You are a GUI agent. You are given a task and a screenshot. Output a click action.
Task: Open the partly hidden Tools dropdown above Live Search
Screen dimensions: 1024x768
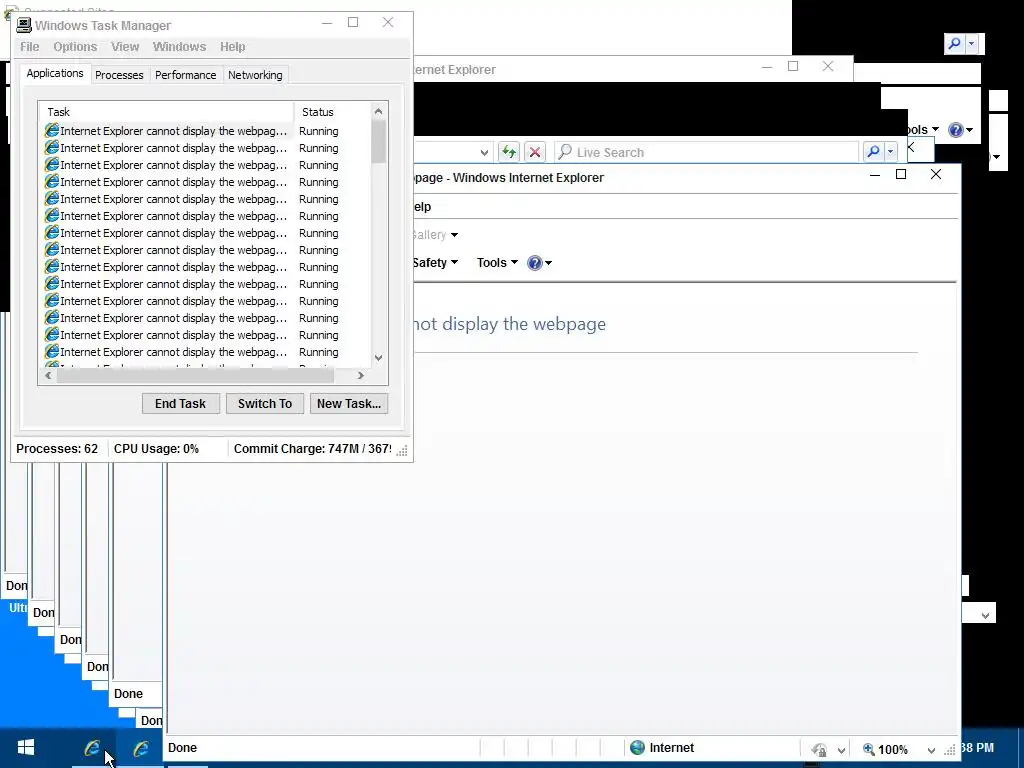point(921,129)
